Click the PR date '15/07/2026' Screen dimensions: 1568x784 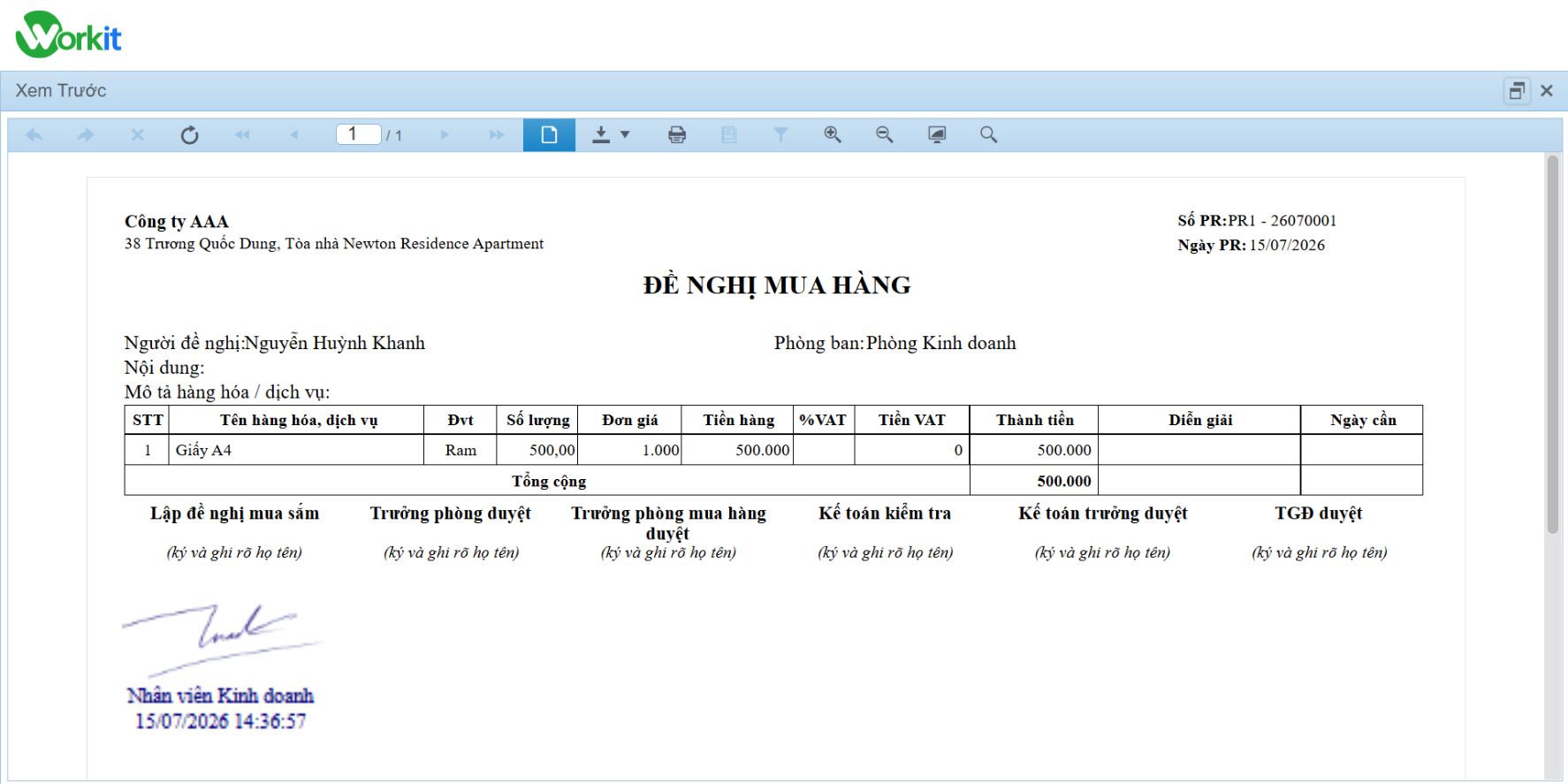[1287, 246]
